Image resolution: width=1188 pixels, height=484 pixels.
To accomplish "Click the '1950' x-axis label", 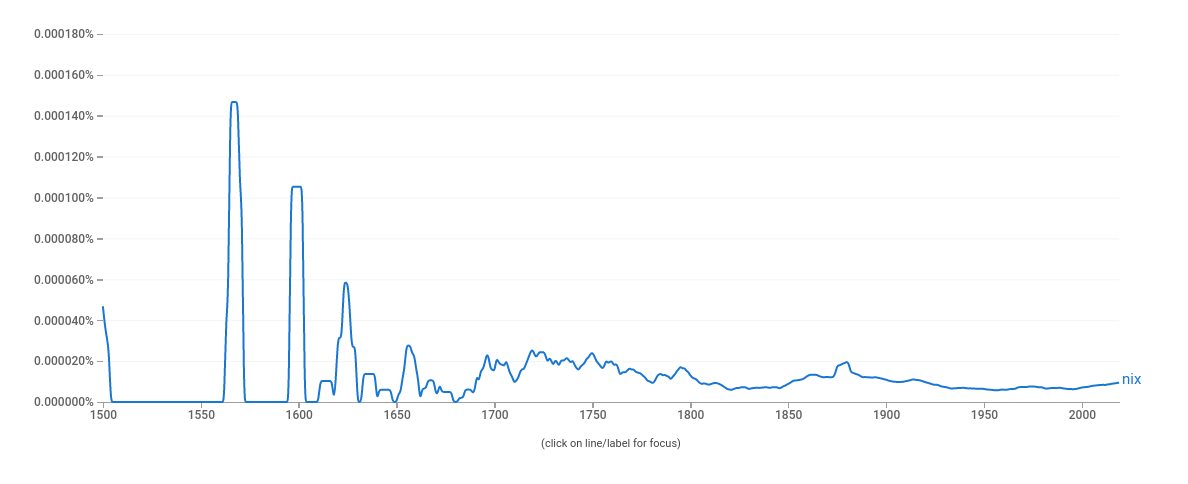I will [x=984, y=414].
